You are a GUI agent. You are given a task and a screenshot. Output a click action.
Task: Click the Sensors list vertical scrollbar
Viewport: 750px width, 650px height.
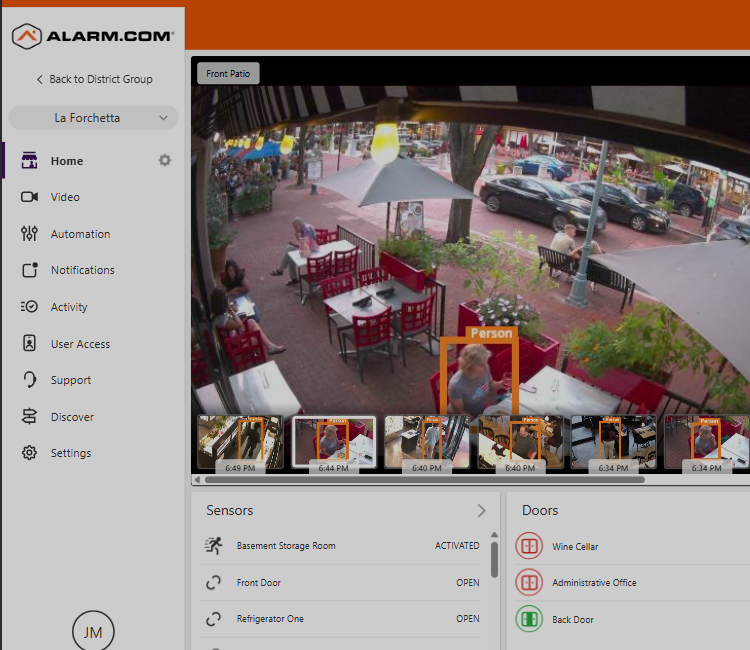point(495,560)
